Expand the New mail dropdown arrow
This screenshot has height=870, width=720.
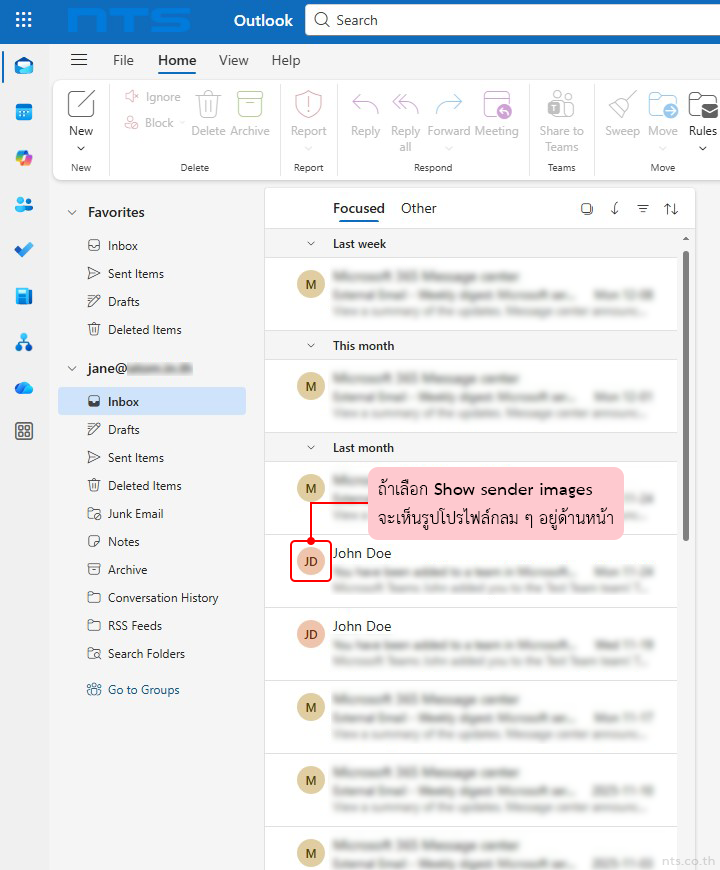tap(81, 148)
